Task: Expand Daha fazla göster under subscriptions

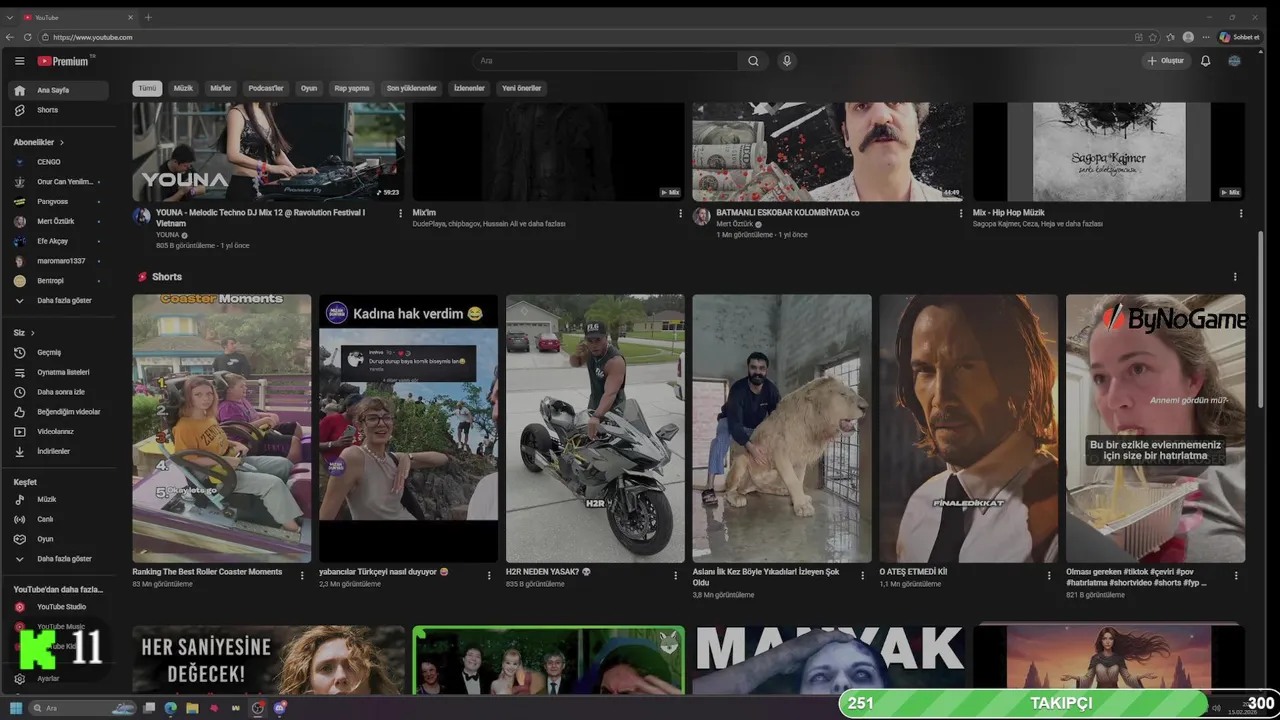Action: 60,300
